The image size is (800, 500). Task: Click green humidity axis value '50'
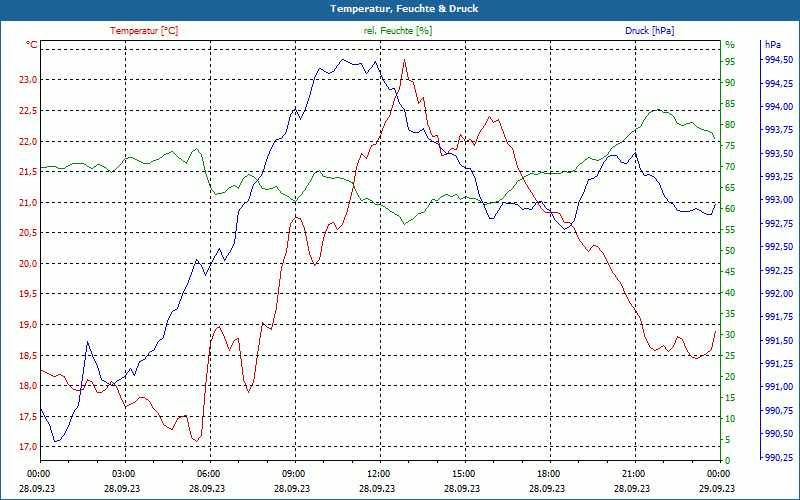click(730, 251)
